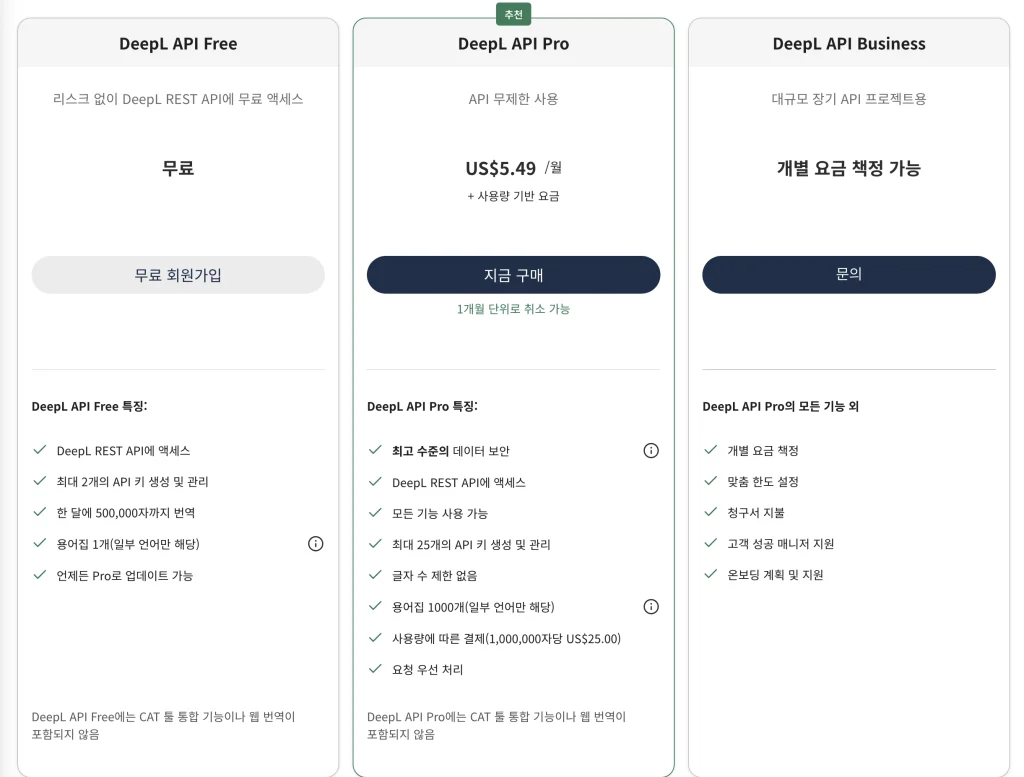Click checkmark beside 한 달에 500,000자까지 번역

pyautogui.click(x=40, y=512)
